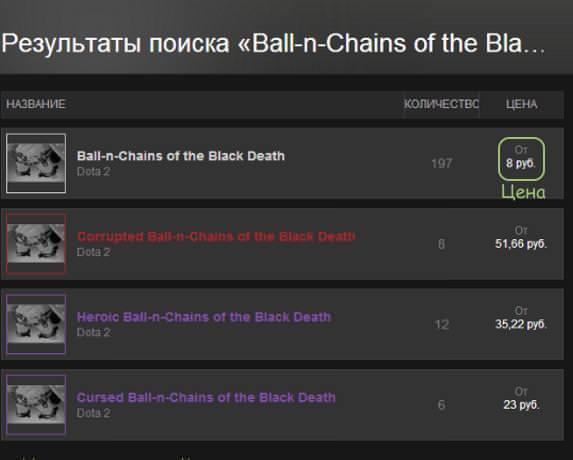This screenshot has height=460, width=573.
Task: Click Heroic Ball-n-Chains of the Black Death title
Action: [204, 317]
